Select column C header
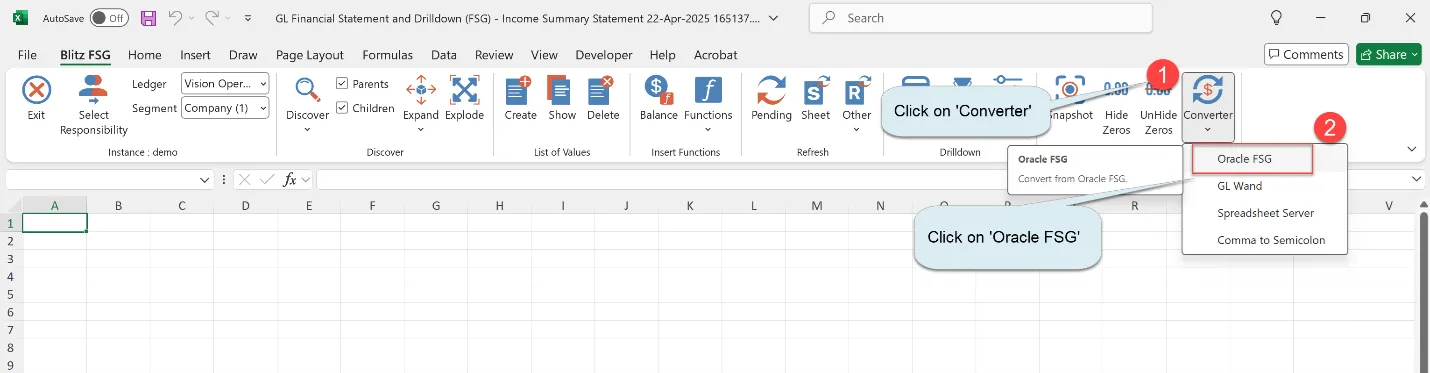This screenshot has width=1430, height=373. [181, 206]
